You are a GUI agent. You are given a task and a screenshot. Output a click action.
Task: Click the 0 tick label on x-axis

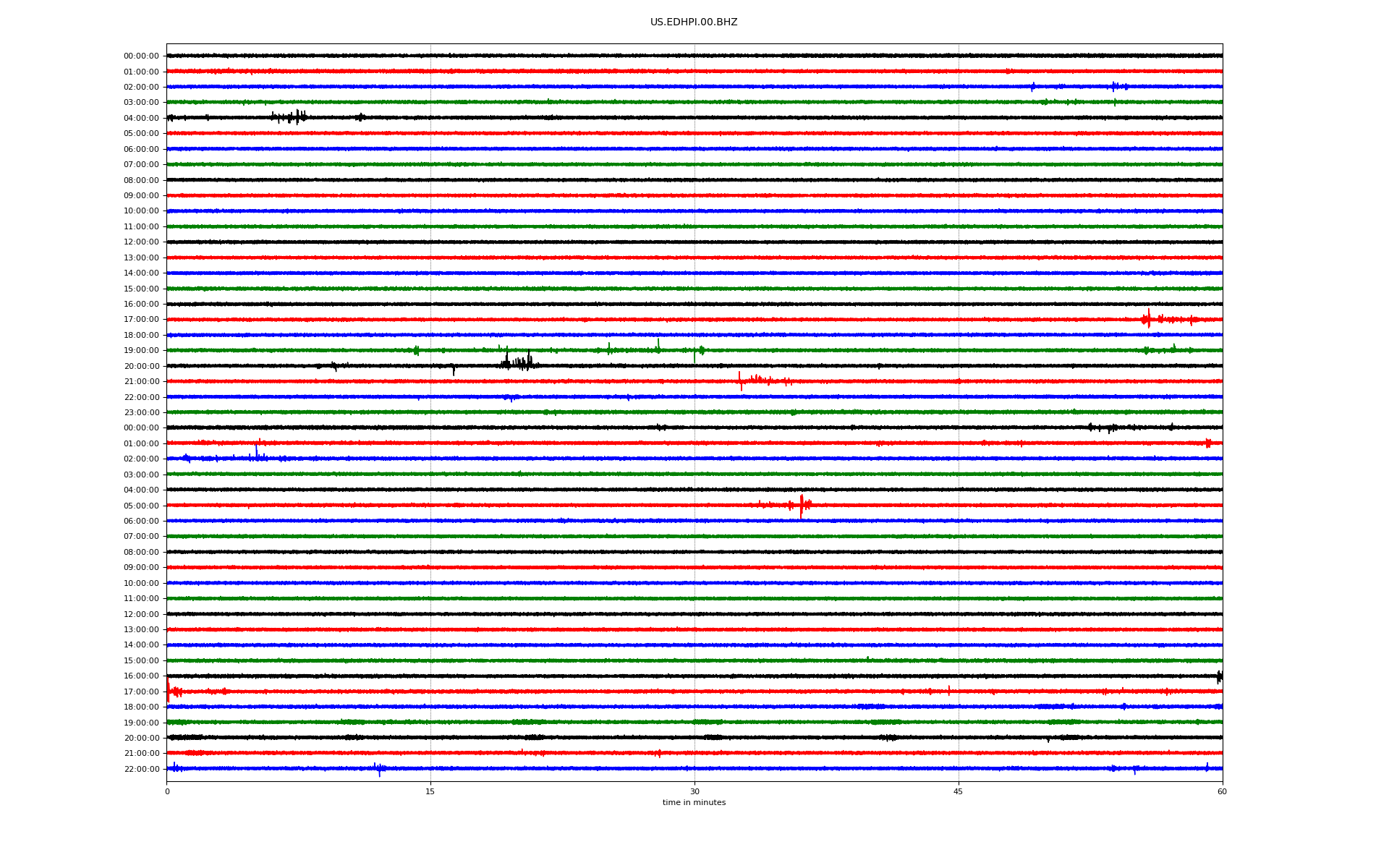coord(167,791)
